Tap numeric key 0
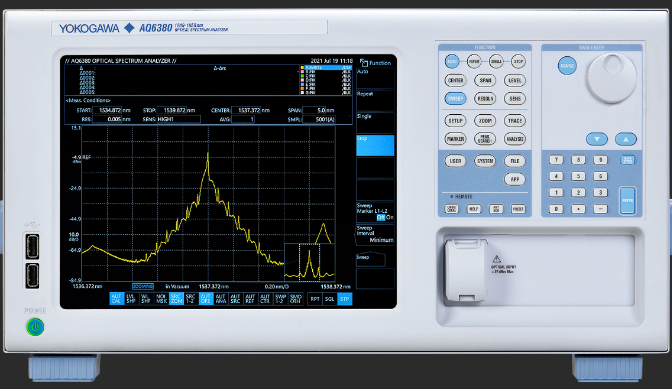 [556, 209]
